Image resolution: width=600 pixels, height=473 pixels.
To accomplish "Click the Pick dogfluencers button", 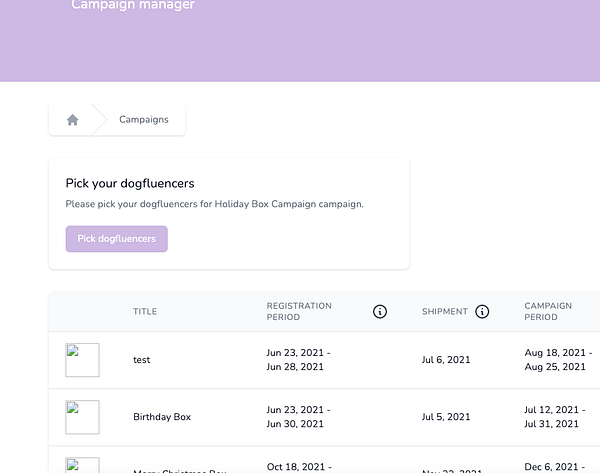I will click(117, 239).
